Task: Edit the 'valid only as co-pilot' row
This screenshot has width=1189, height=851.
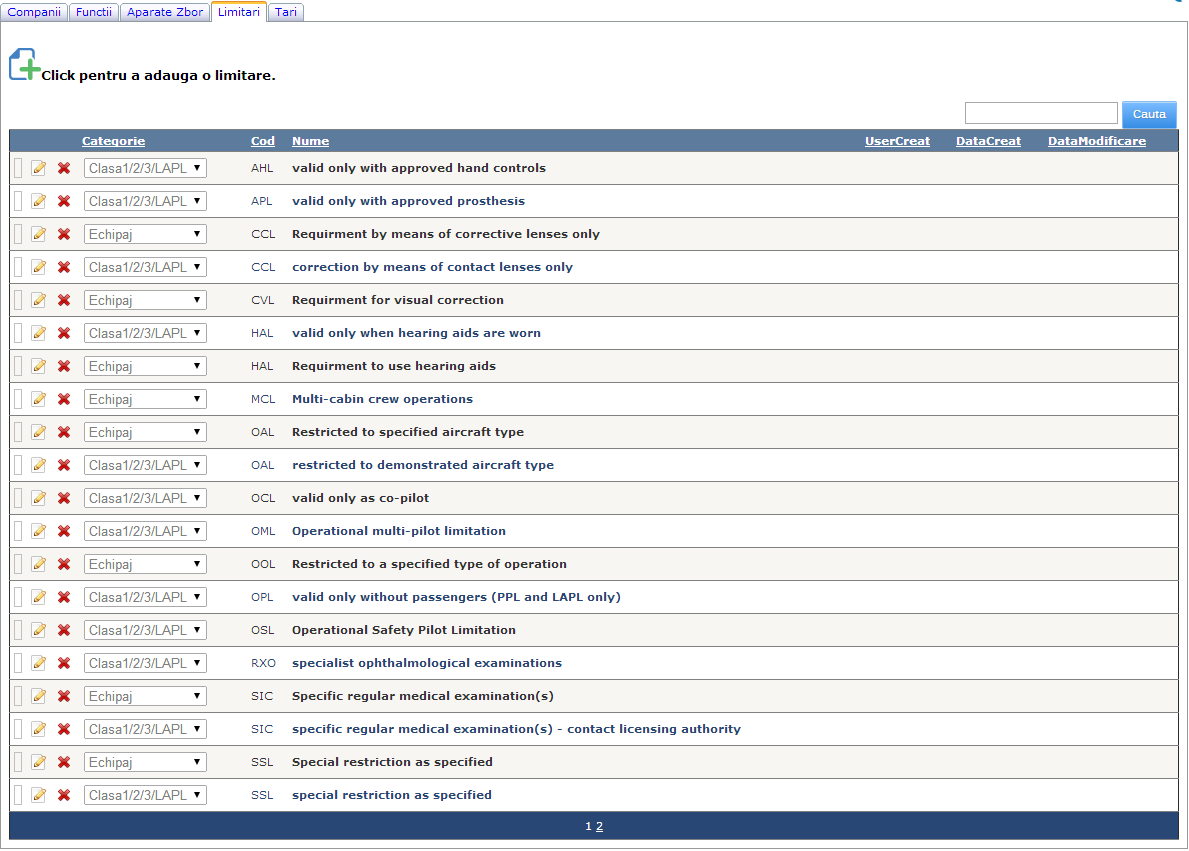Action: tap(39, 498)
